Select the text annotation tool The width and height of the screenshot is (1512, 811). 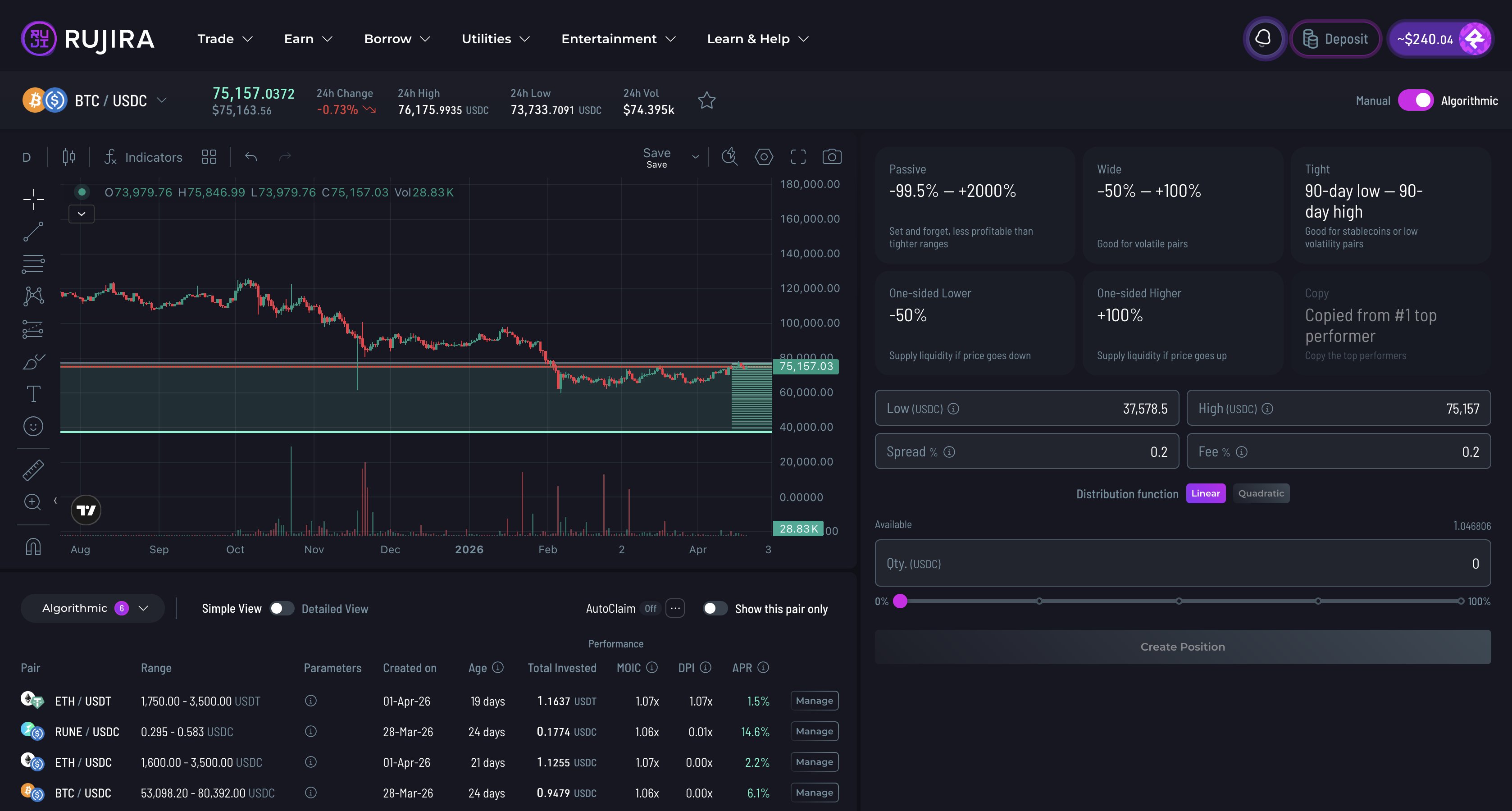[33, 394]
